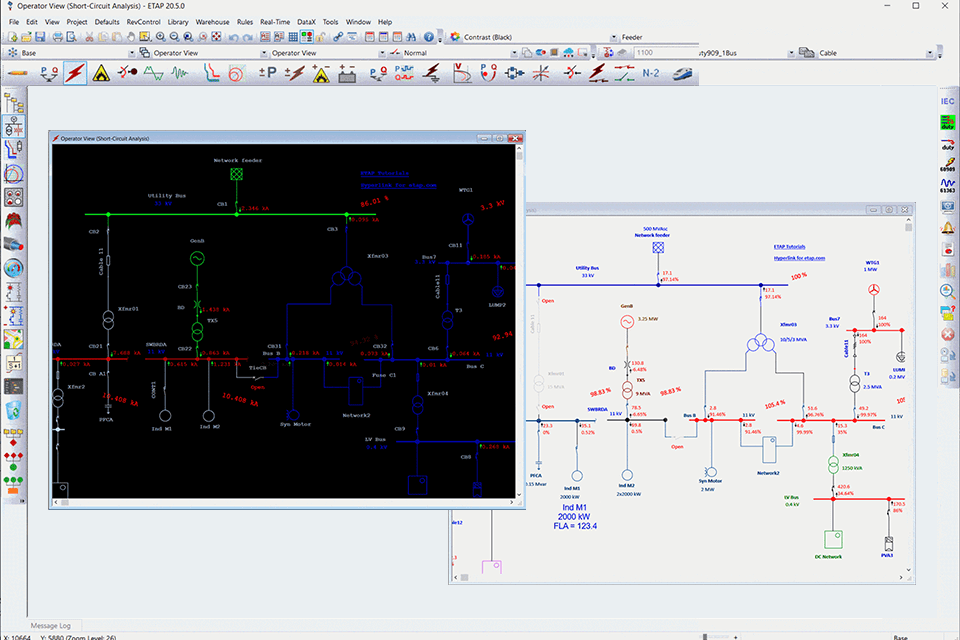Image resolution: width=960 pixels, height=640 pixels.
Task: Expand the Cable library dropdown
Action: pyautogui.click(x=929, y=53)
